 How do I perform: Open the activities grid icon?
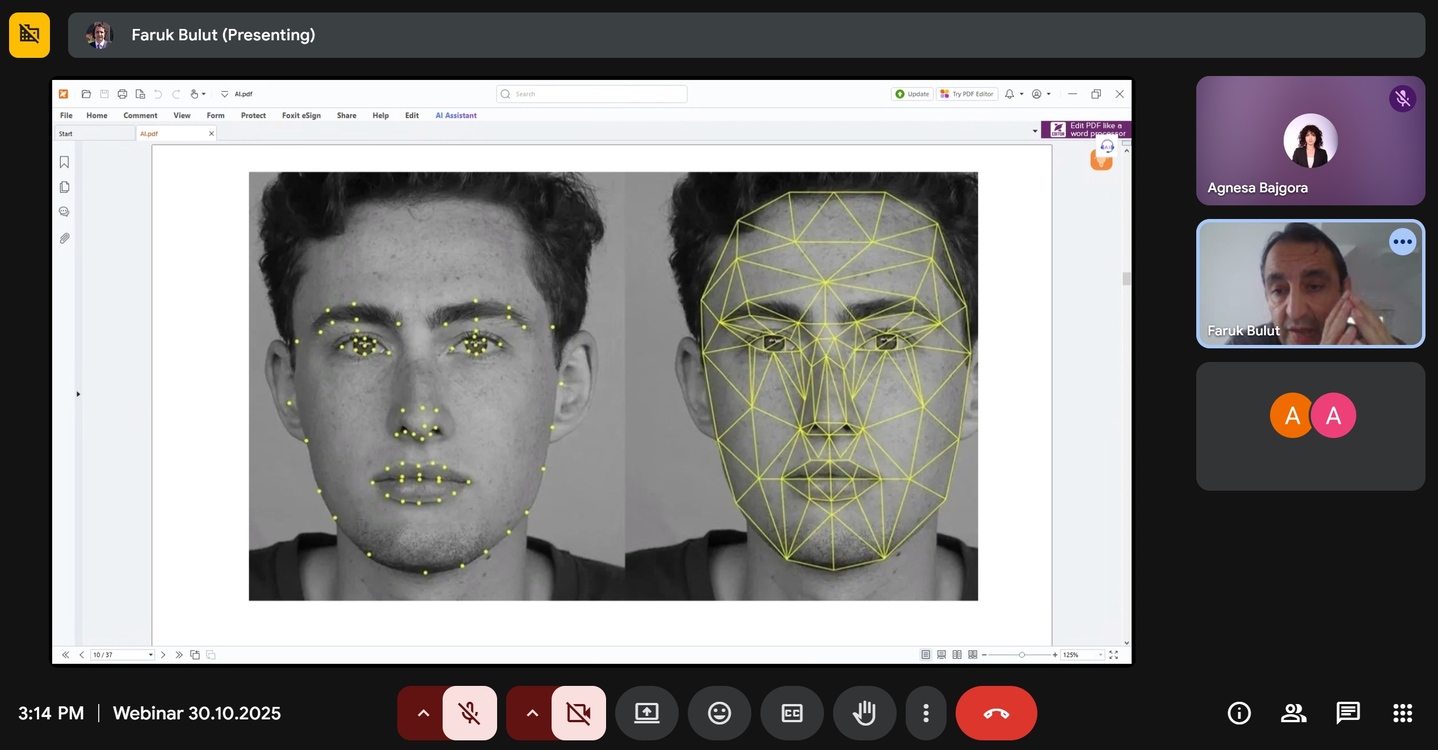pos(1402,713)
